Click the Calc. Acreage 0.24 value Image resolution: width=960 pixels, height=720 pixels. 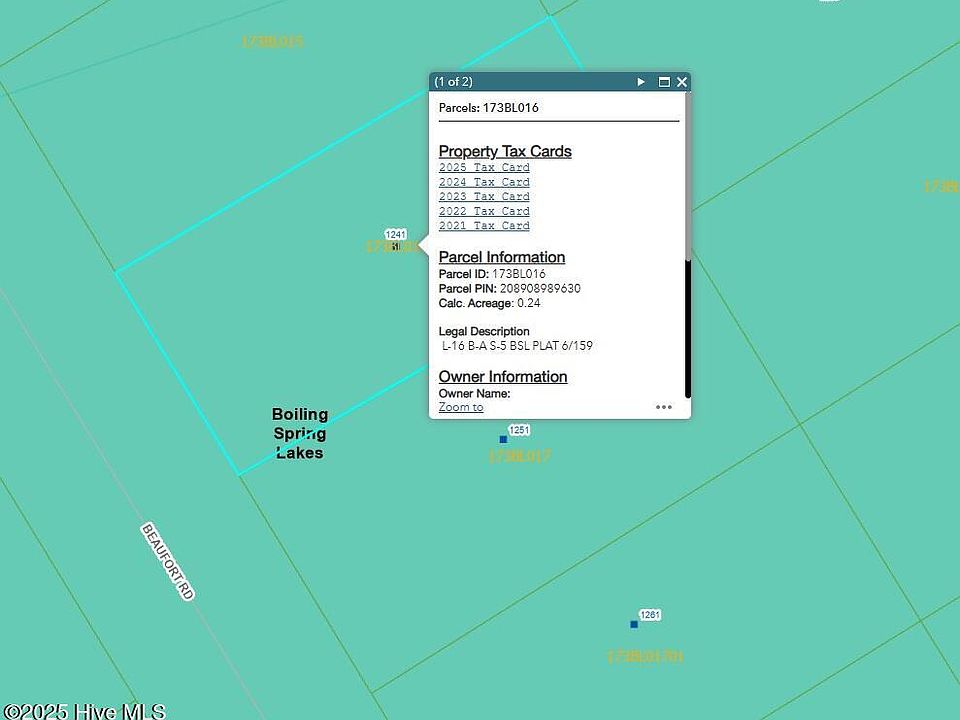(528, 303)
